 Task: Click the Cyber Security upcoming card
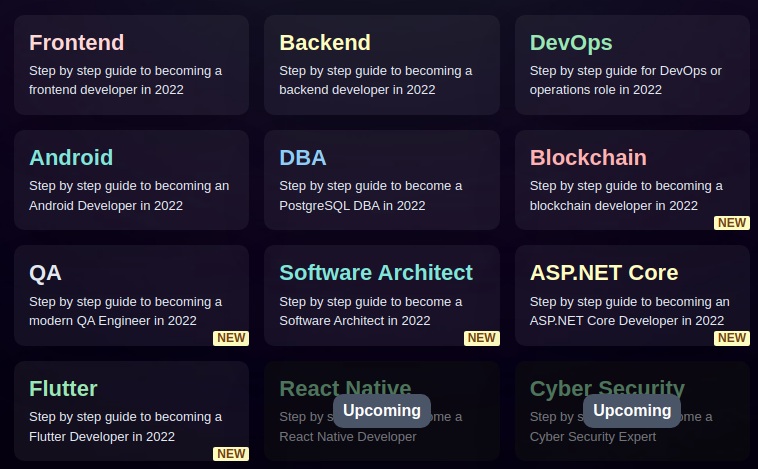pos(632,411)
